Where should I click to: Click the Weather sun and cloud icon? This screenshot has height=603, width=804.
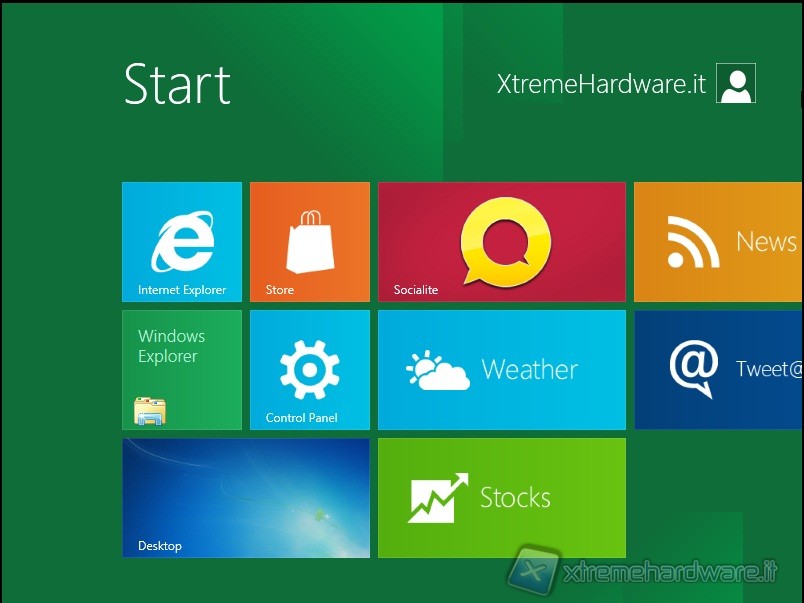tap(438, 371)
